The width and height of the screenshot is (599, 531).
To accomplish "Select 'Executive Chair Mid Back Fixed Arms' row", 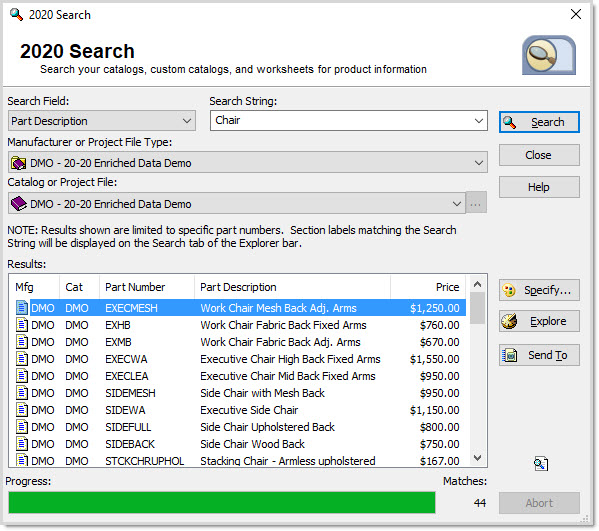I will click(241, 376).
